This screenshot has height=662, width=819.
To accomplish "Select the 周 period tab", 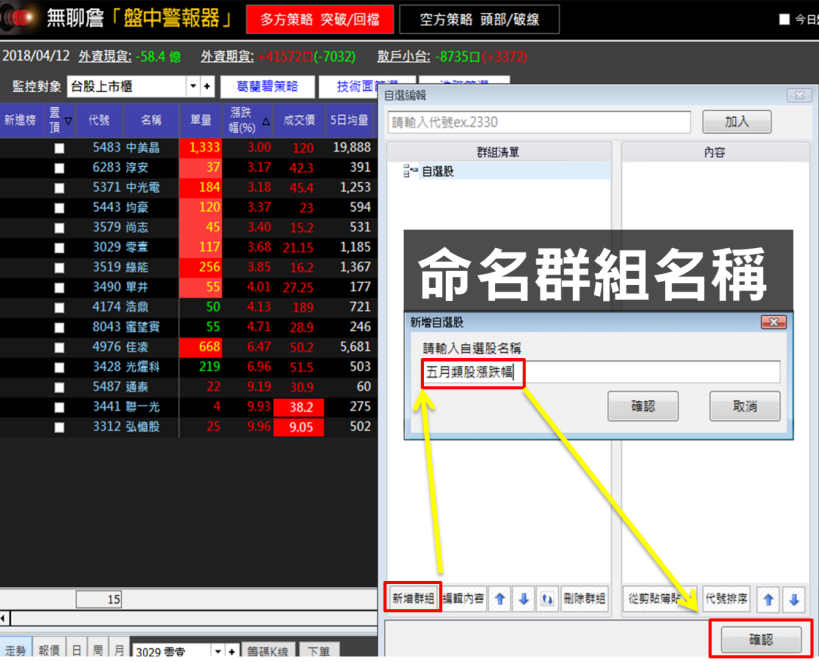I will pyautogui.click(x=98, y=649).
